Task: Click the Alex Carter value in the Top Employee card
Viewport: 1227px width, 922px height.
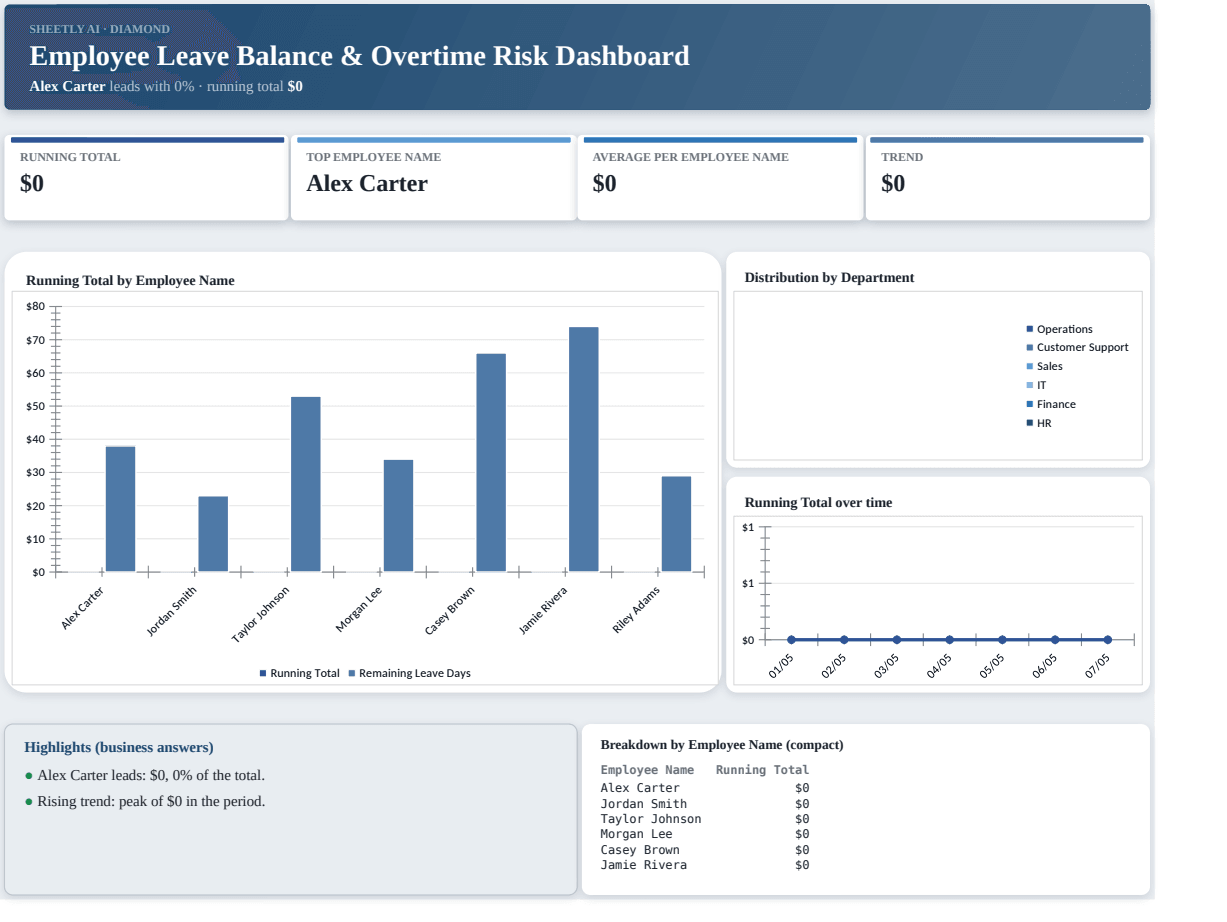Action: coord(367,183)
